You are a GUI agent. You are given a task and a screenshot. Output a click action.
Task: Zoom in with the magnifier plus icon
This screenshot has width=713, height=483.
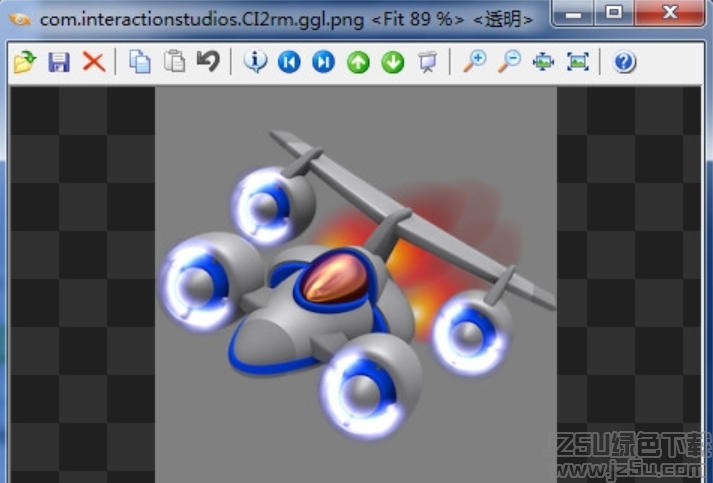pyautogui.click(x=474, y=62)
